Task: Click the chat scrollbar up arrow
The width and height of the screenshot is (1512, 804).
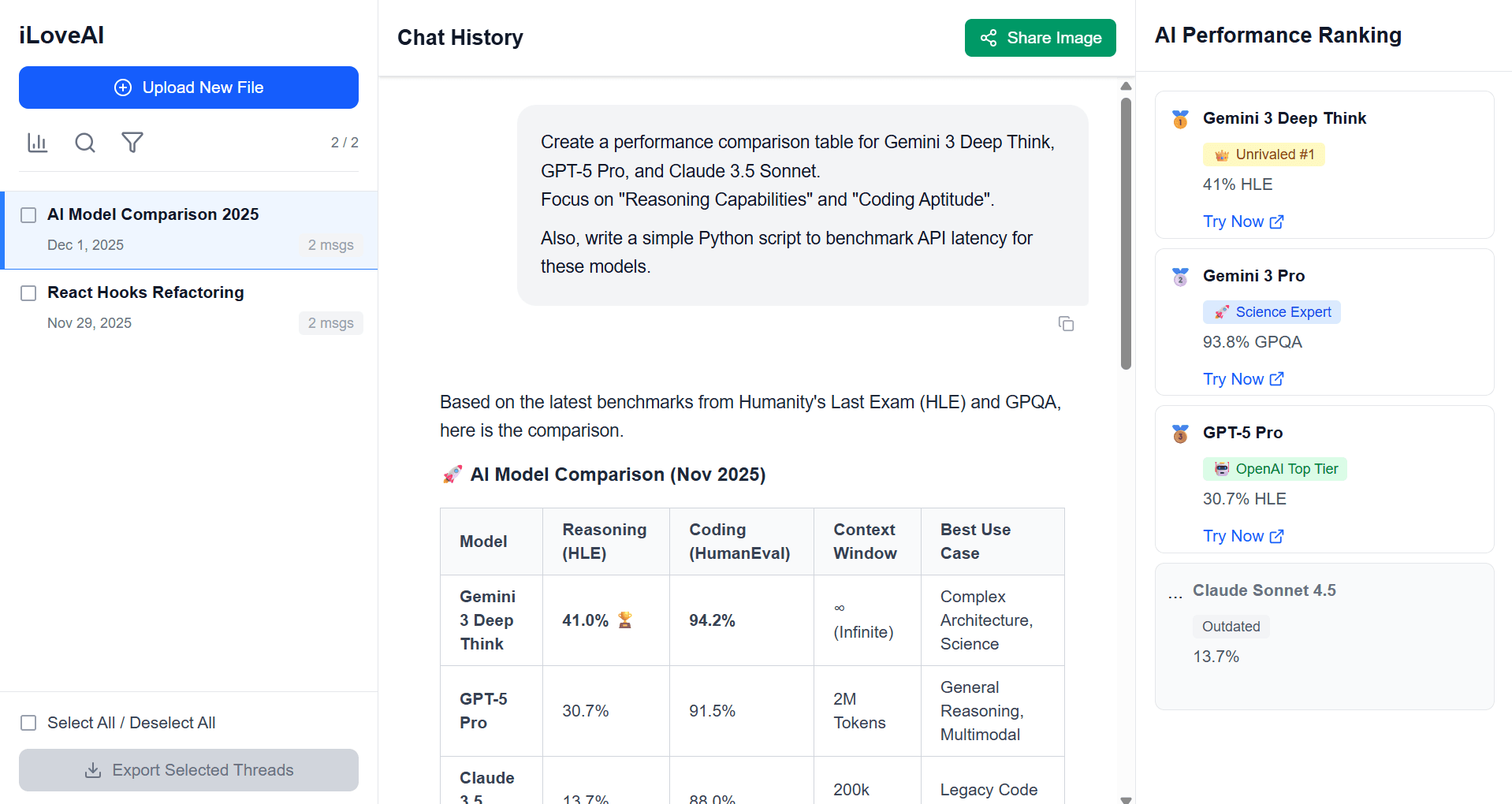Action: [1126, 86]
